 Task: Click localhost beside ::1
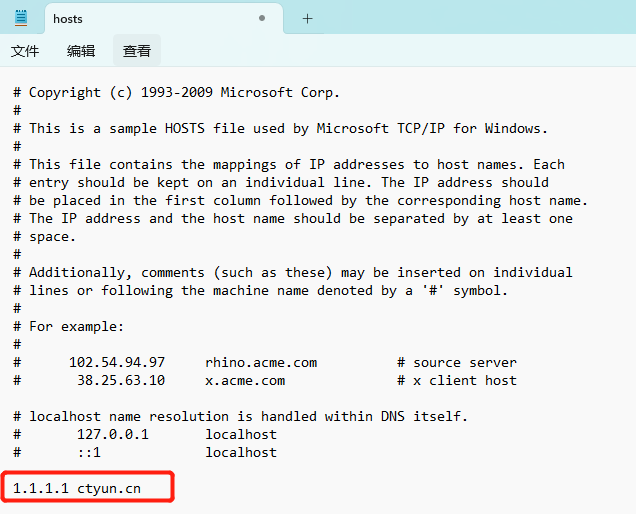(241, 452)
